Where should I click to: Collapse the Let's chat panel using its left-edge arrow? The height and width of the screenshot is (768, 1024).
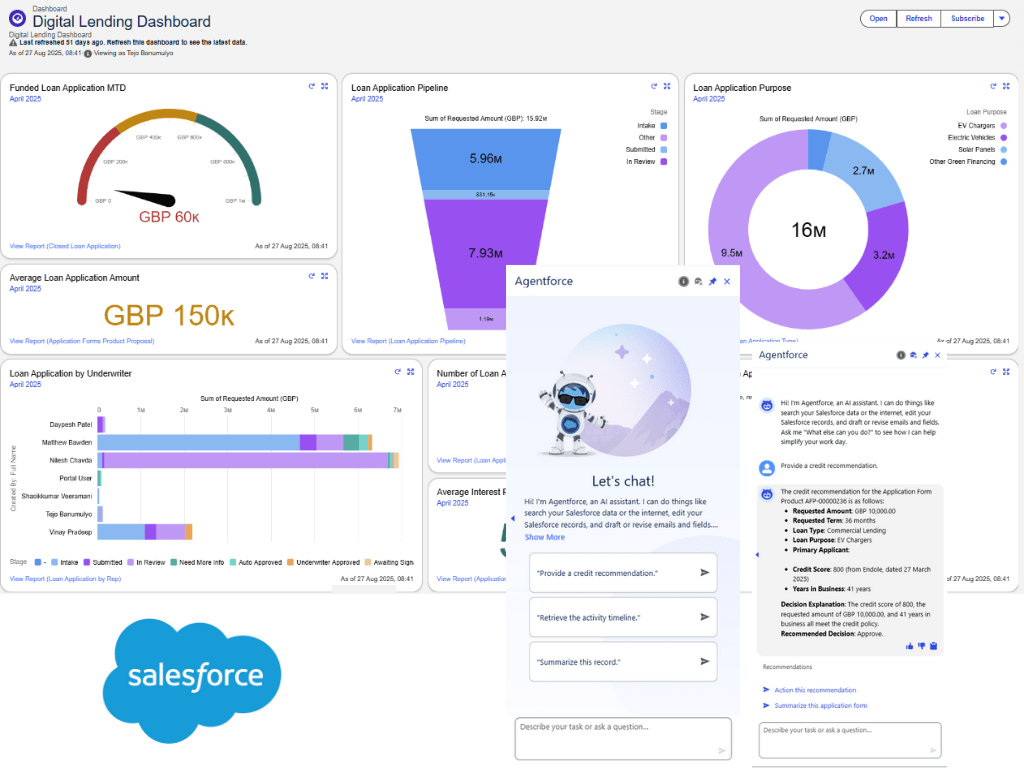[x=512, y=518]
